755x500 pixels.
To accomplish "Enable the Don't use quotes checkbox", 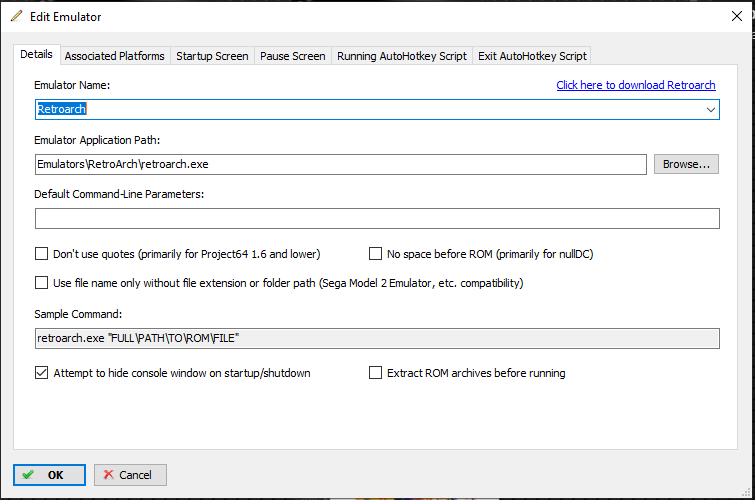I will (x=41, y=254).
